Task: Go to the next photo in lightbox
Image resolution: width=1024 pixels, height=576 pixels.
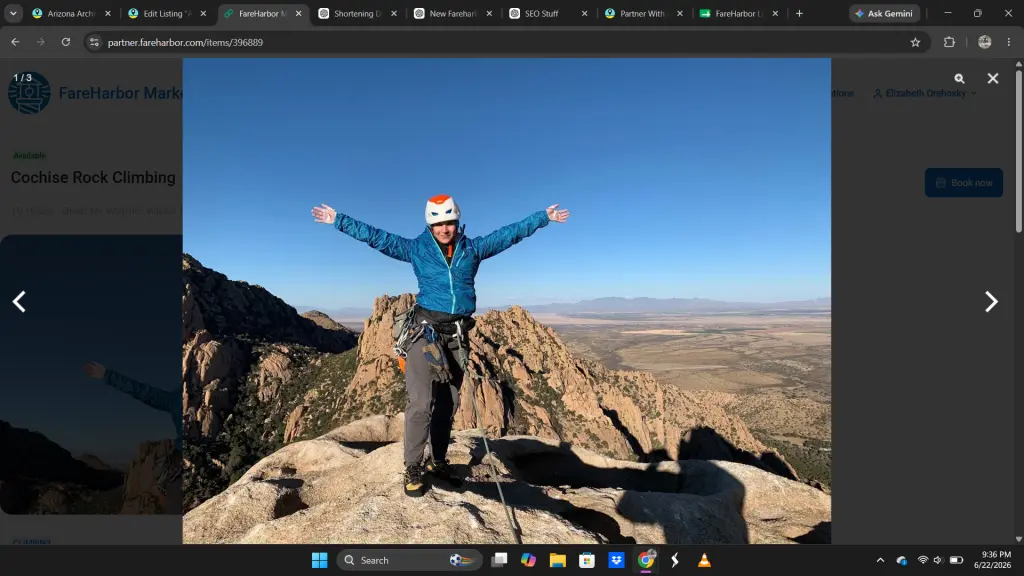Action: coord(991,302)
